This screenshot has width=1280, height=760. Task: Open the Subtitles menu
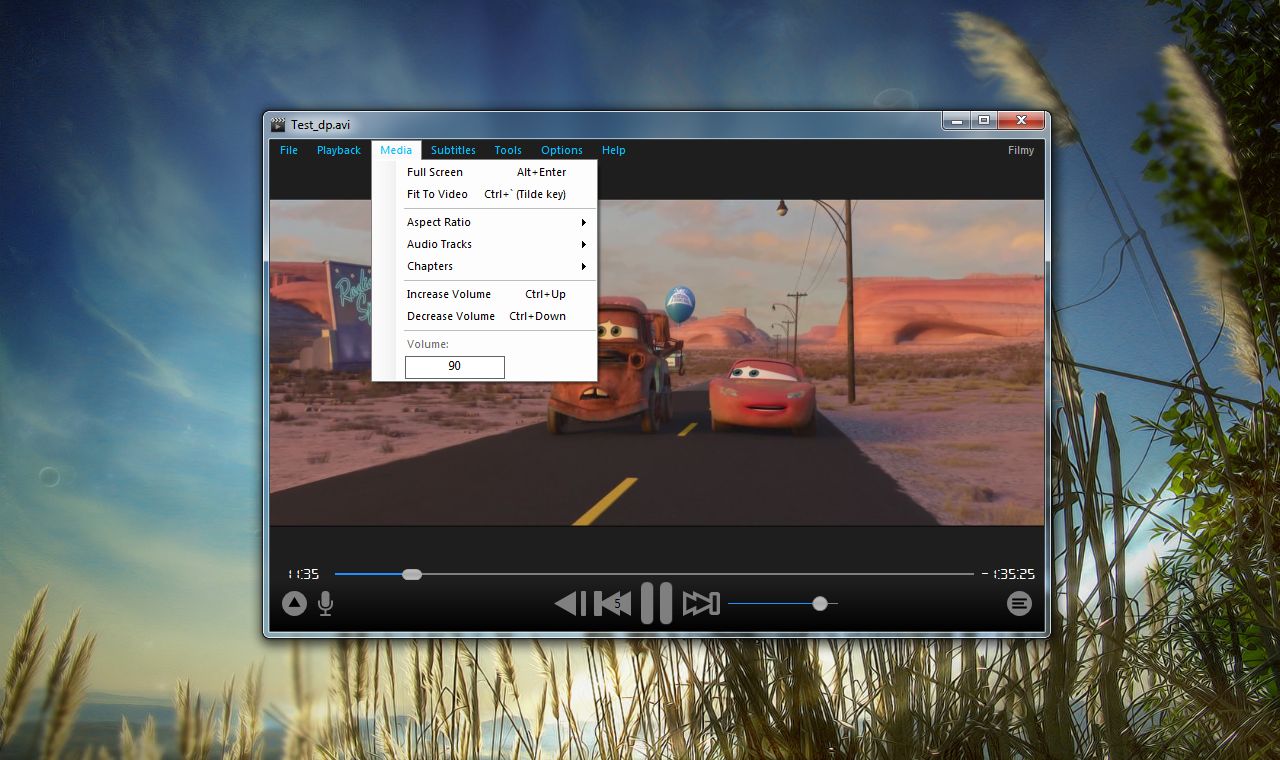pyautogui.click(x=453, y=150)
